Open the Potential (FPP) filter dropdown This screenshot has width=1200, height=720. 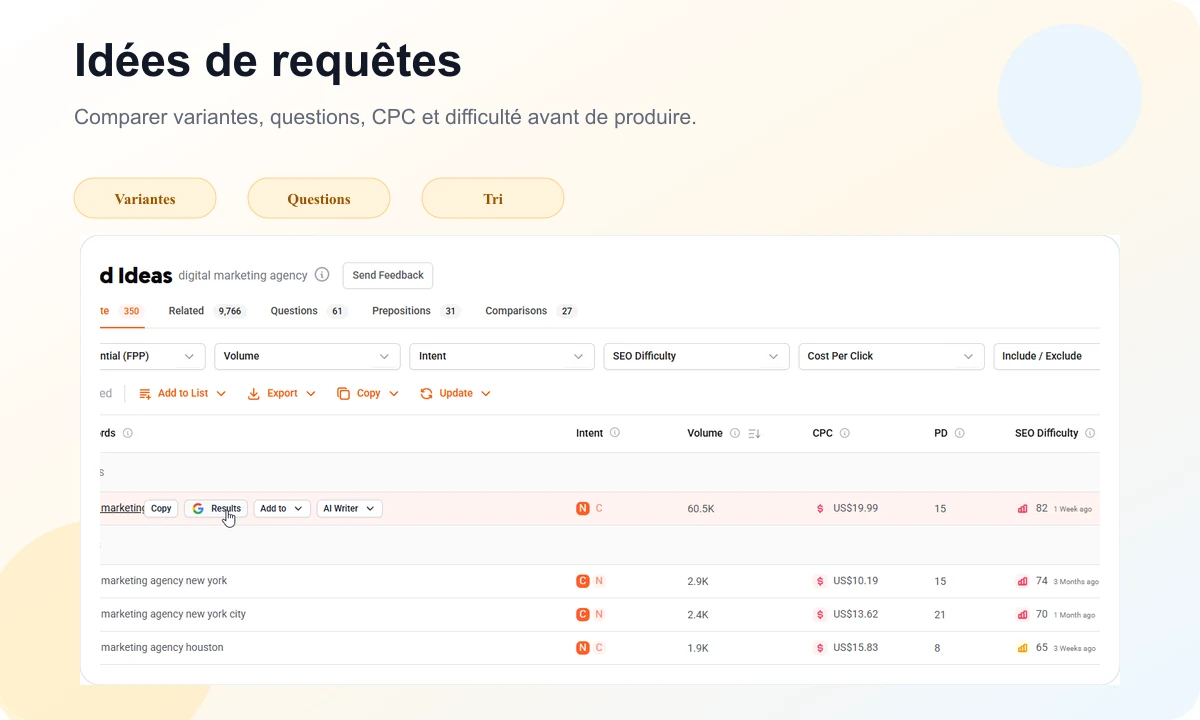coord(152,356)
